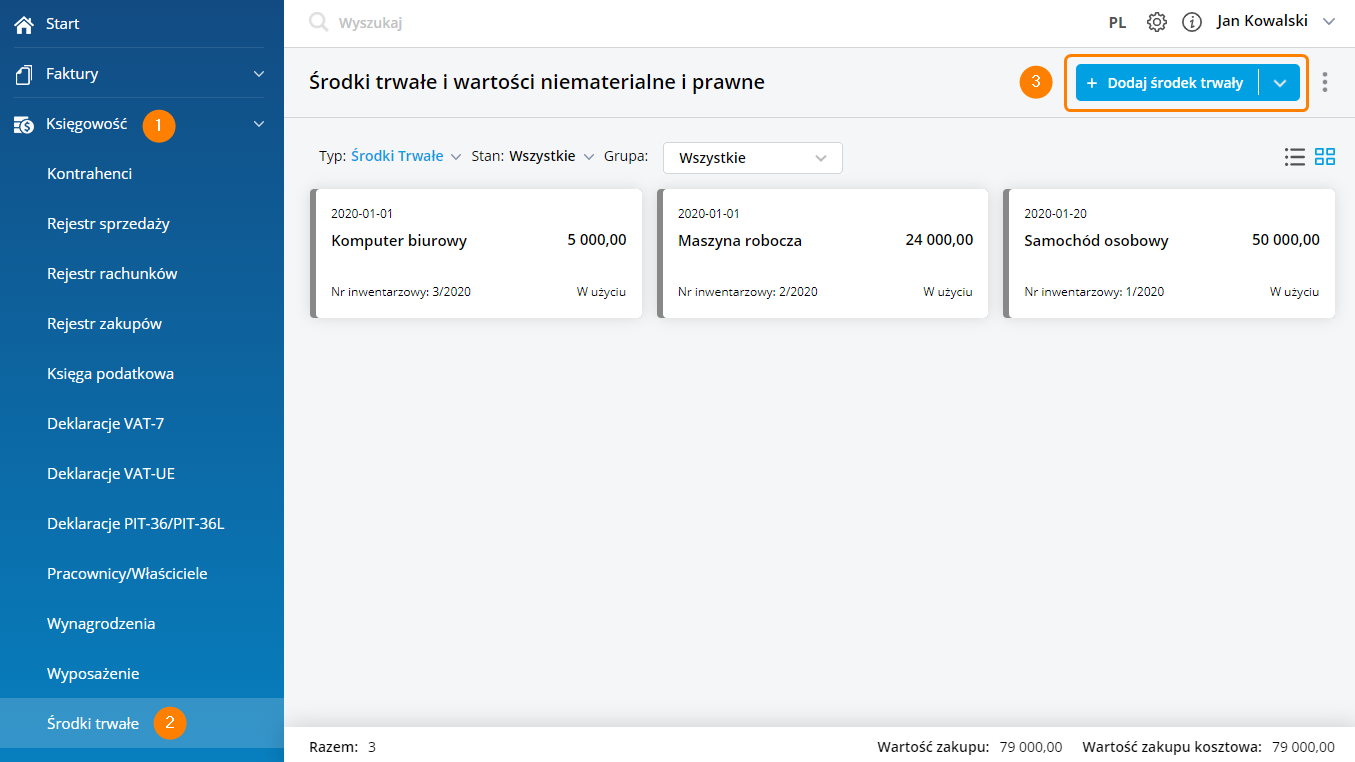This screenshot has height=762, width=1355.
Task: Select Deklaracje VAT-7 menu item
Action: coord(105,424)
